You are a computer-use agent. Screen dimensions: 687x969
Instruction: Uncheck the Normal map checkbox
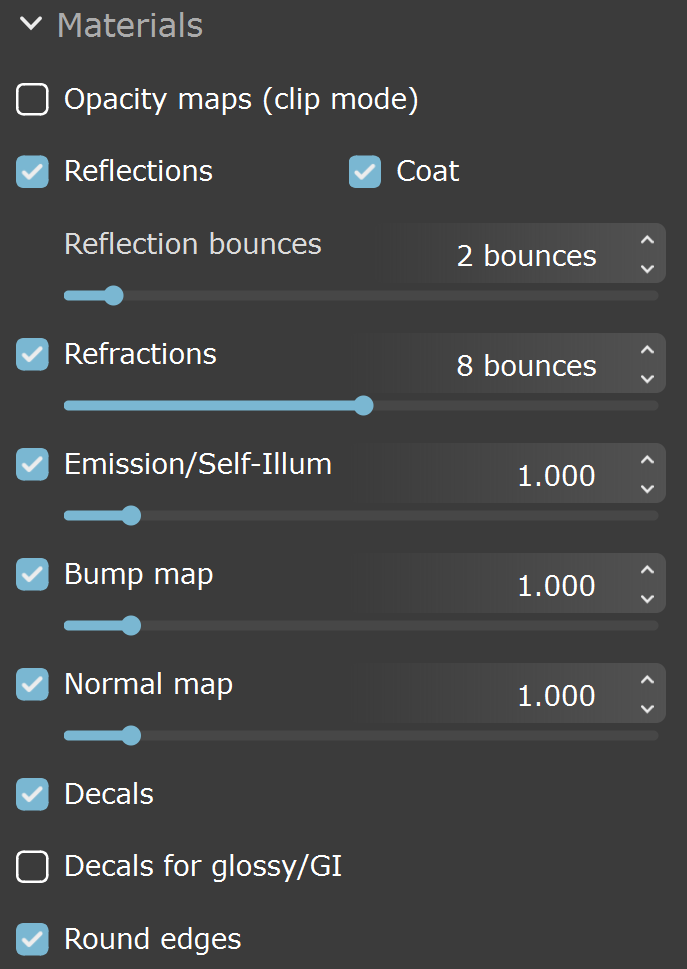tap(32, 684)
